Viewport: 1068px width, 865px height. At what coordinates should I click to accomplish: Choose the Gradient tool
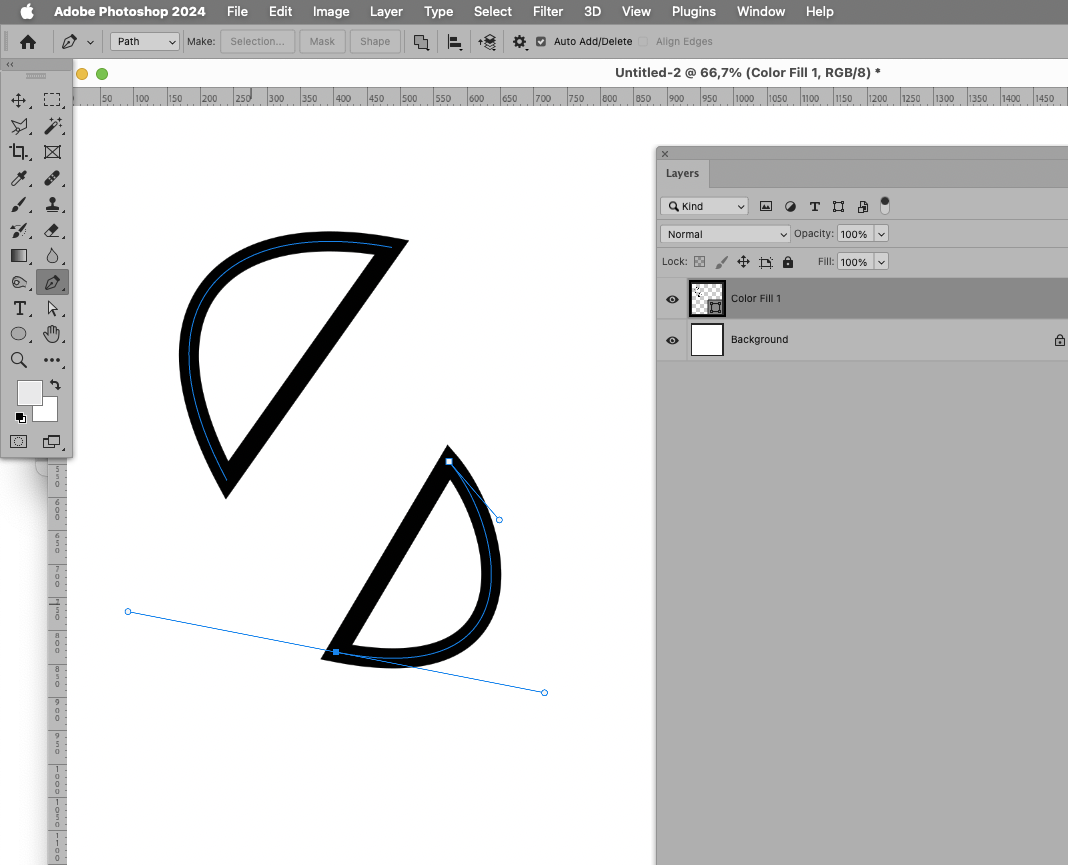(x=20, y=256)
